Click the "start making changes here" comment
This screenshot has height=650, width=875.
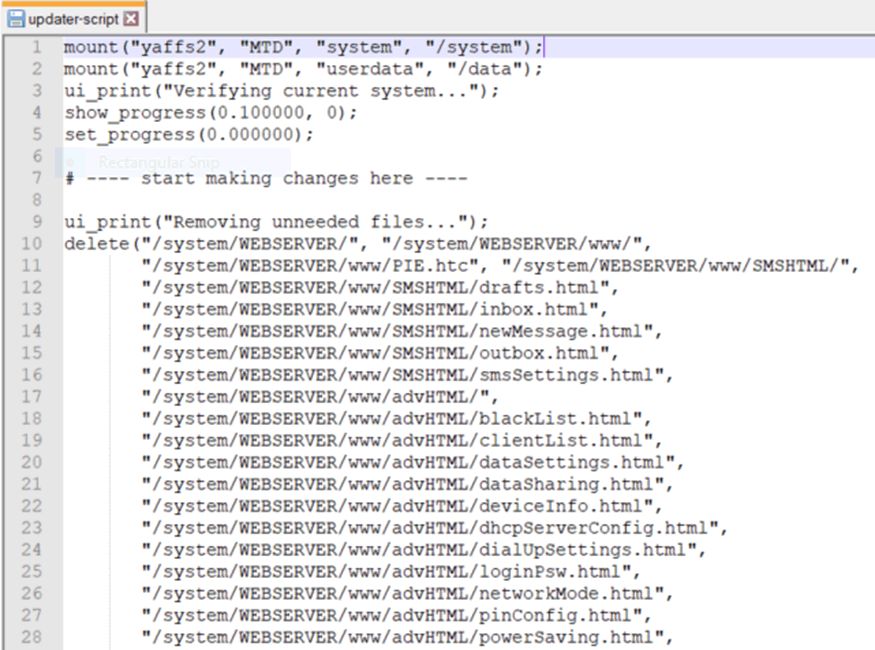(x=265, y=178)
